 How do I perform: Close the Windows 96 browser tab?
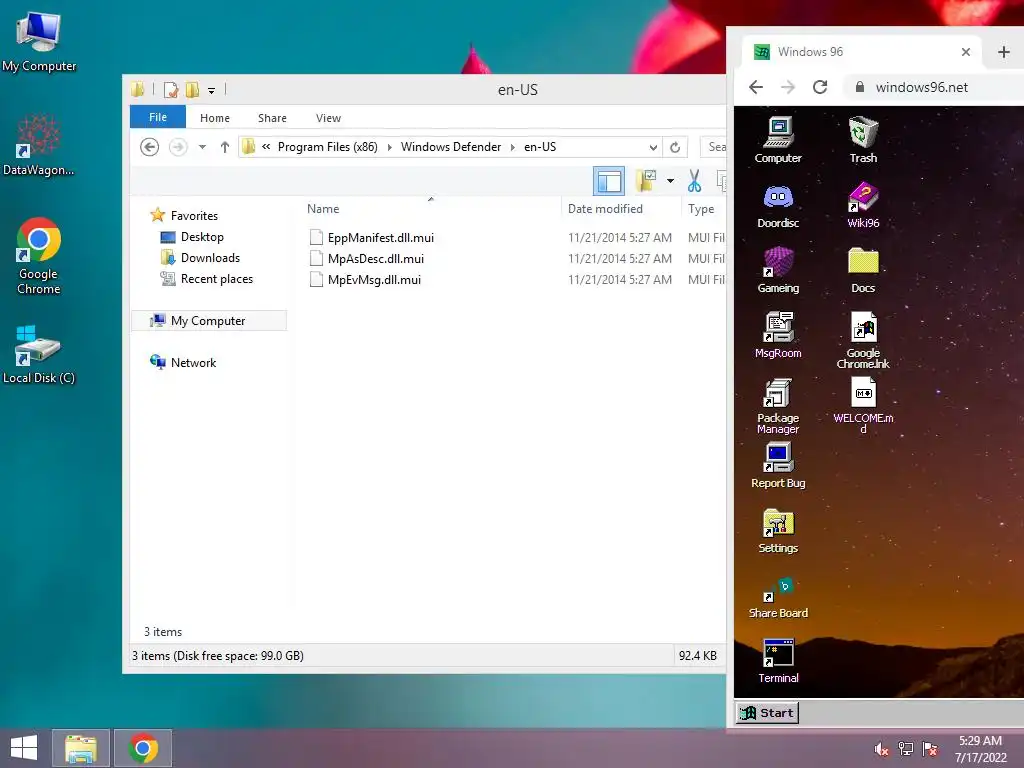[966, 52]
